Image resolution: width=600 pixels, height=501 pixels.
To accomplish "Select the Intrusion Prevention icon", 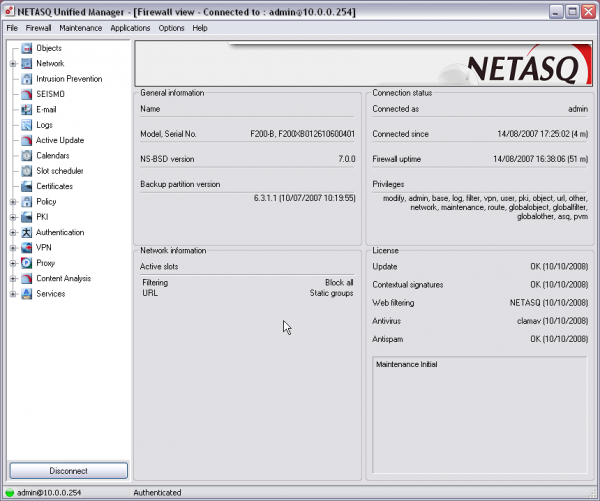I will (x=26, y=79).
